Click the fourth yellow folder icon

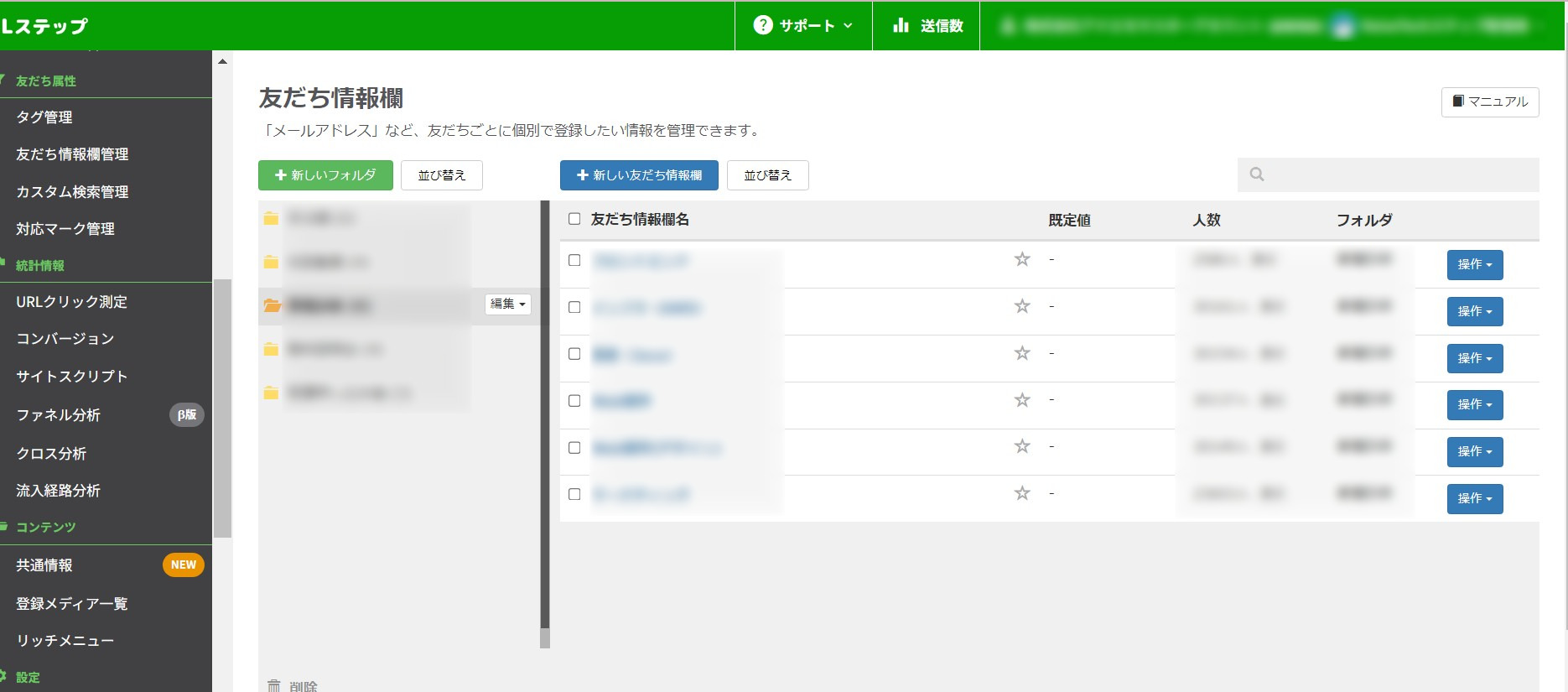[271, 349]
